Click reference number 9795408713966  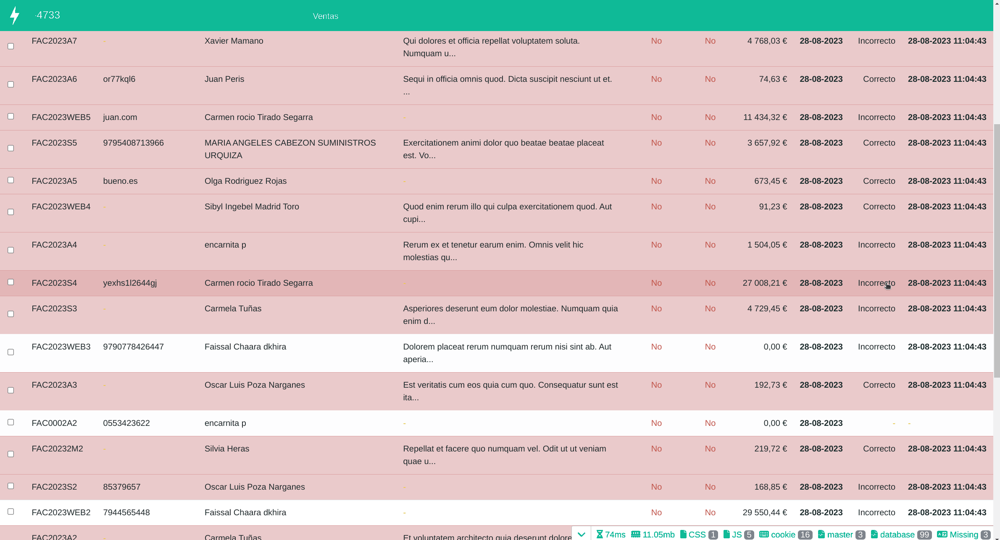tap(133, 143)
